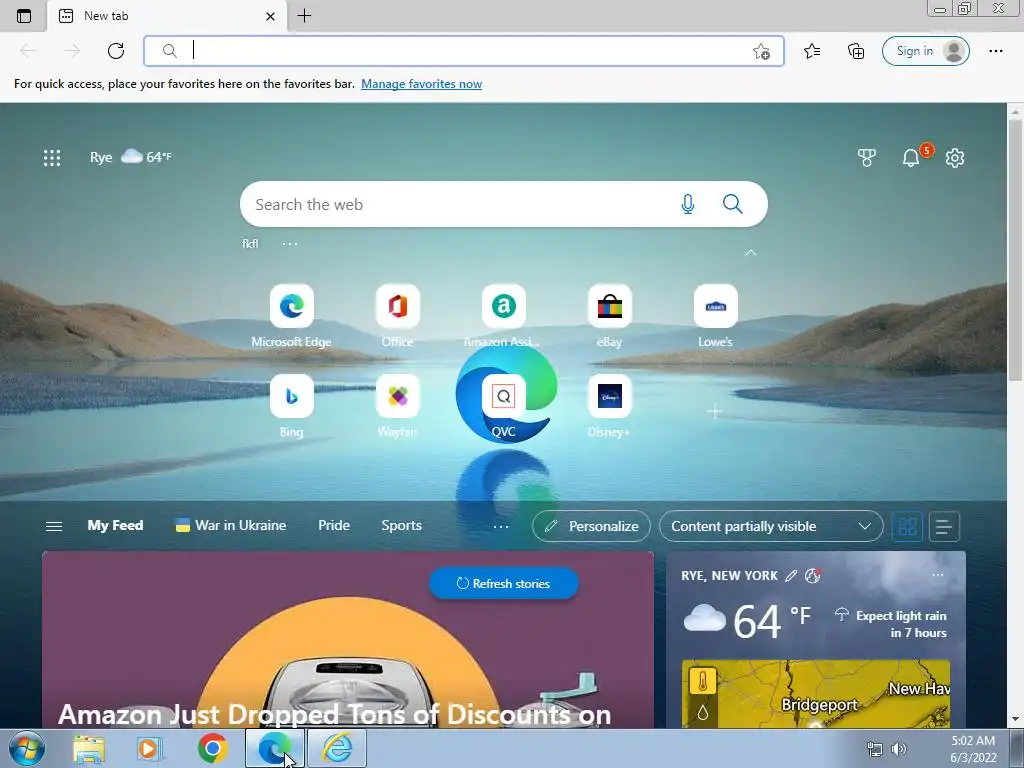Open the Lowe's quick link tile
Image resolution: width=1024 pixels, height=768 pixels.
(715, 315)
